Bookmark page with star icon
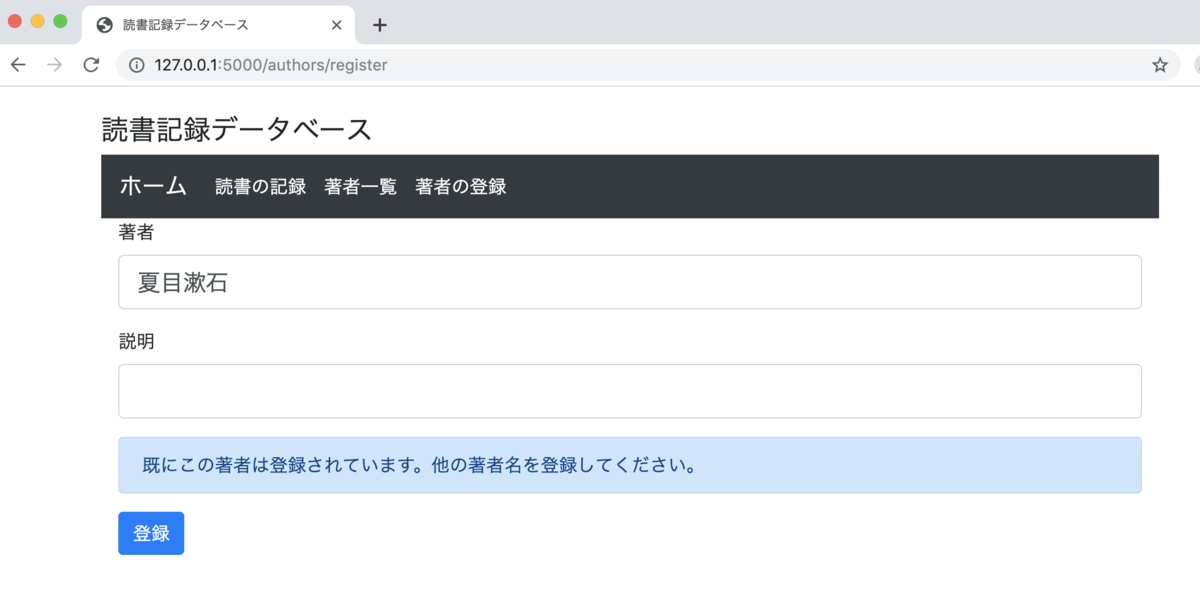Screen dimensions: 1200x597 [x=1160, y=65]
